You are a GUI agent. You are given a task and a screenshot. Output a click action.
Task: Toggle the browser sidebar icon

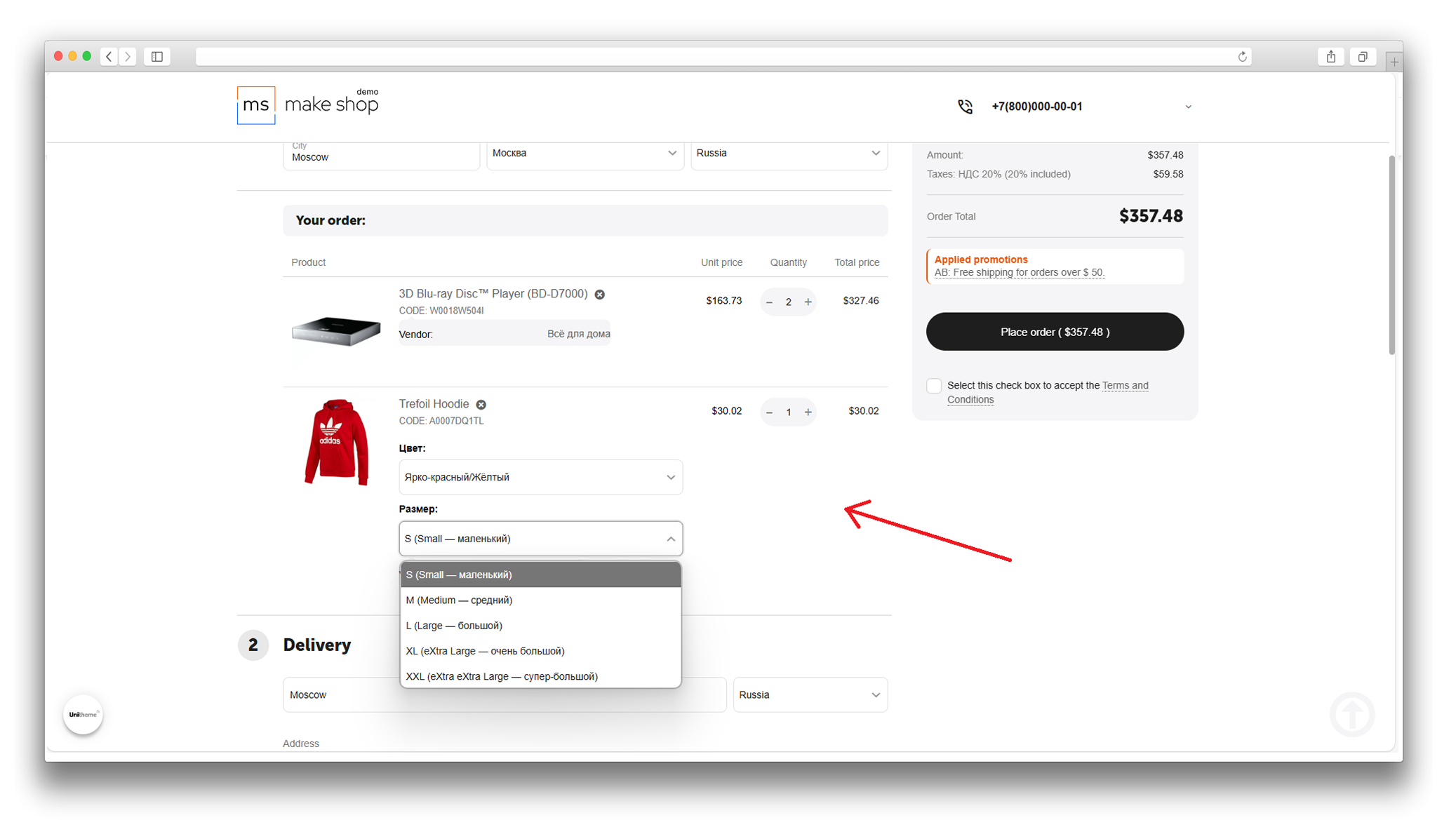(x=156, y=57)
